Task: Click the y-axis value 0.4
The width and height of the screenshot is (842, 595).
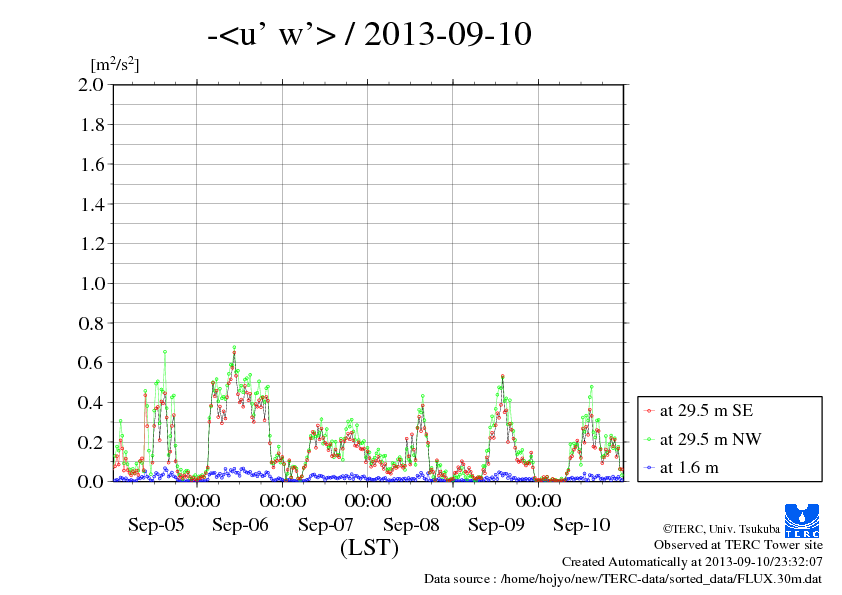Action: pos(91,402)
